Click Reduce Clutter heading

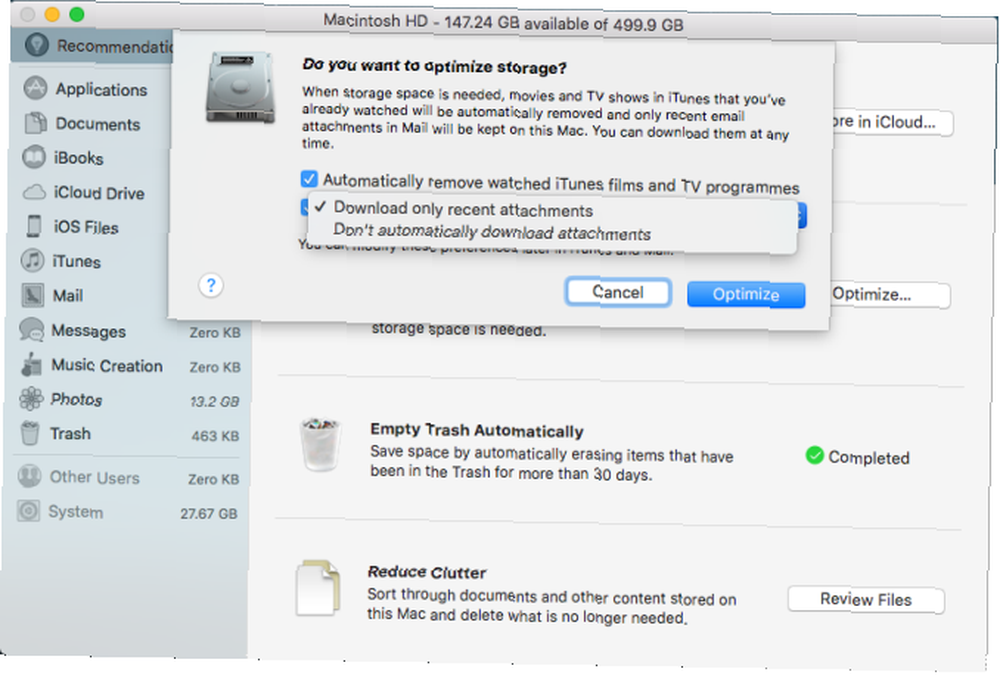click(427, 572)
